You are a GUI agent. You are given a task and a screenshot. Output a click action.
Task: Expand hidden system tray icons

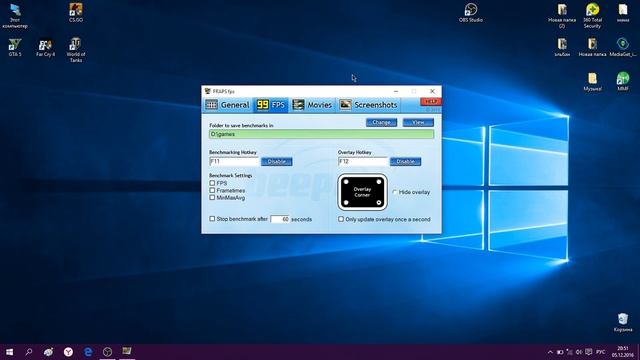(550, 352)
